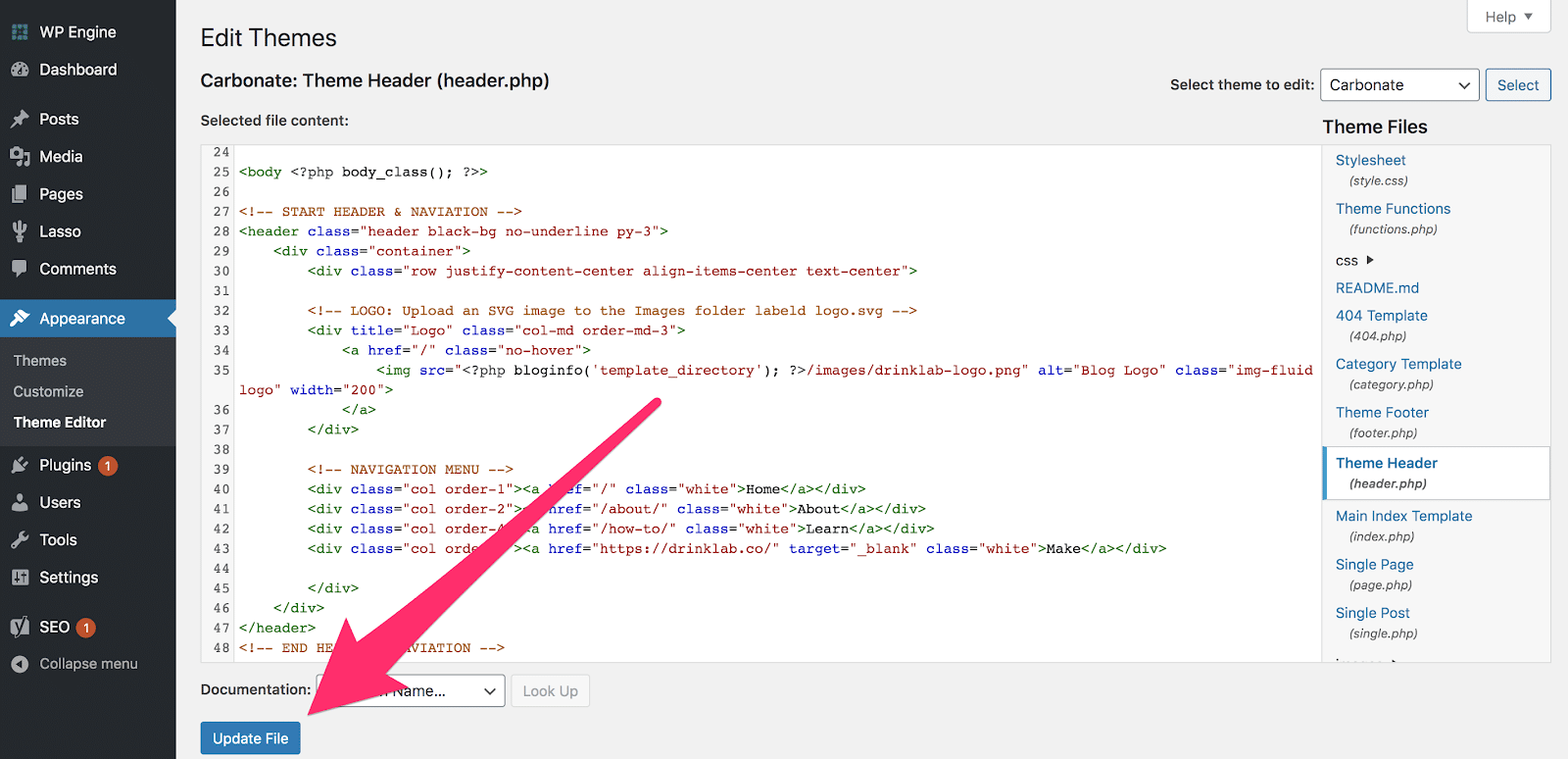Open the 404 Template file link
Viewport: 1568px width, 759px height.
pos(1381,316)
